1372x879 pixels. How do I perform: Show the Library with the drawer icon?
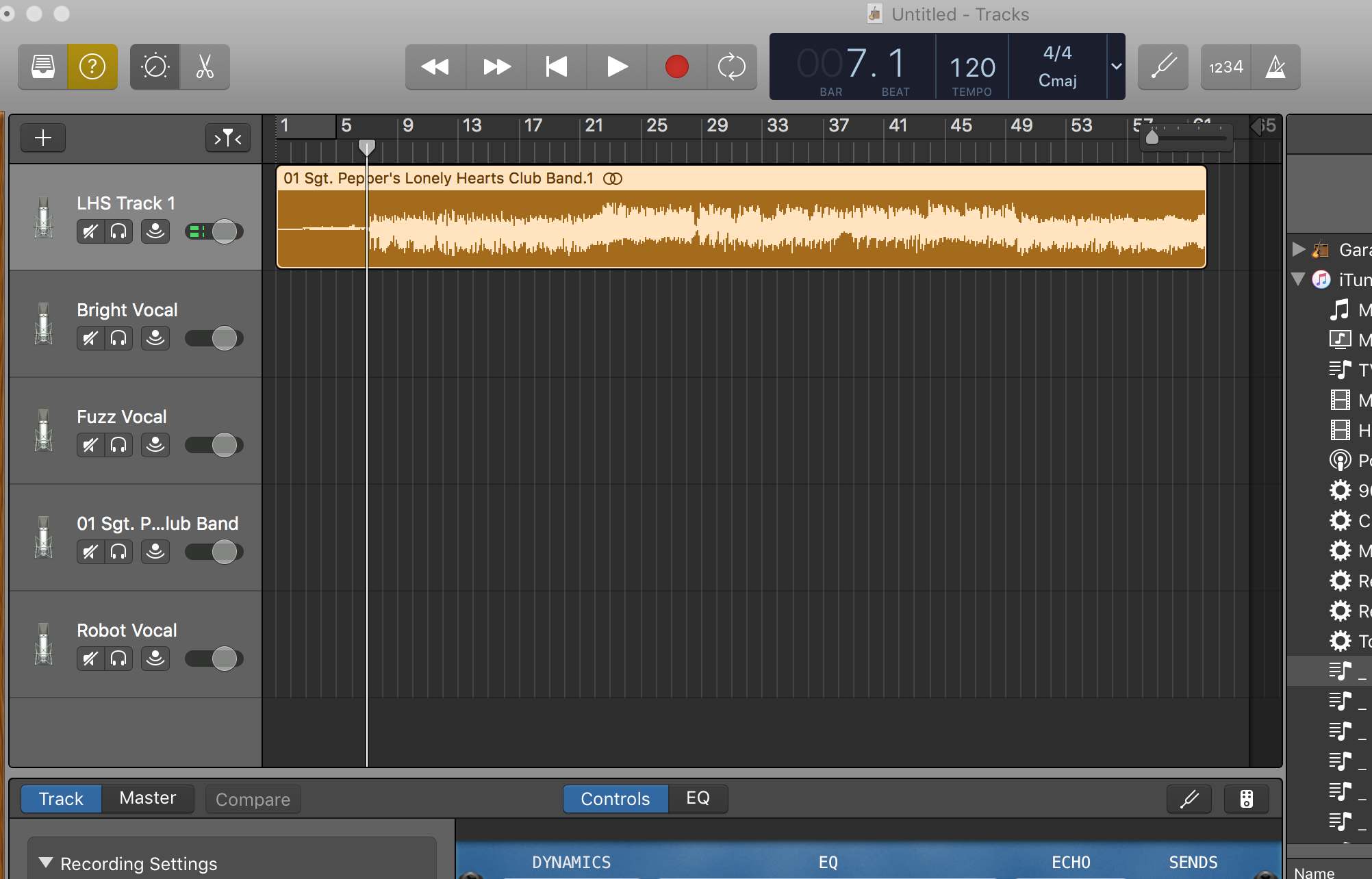pos(42,66)
